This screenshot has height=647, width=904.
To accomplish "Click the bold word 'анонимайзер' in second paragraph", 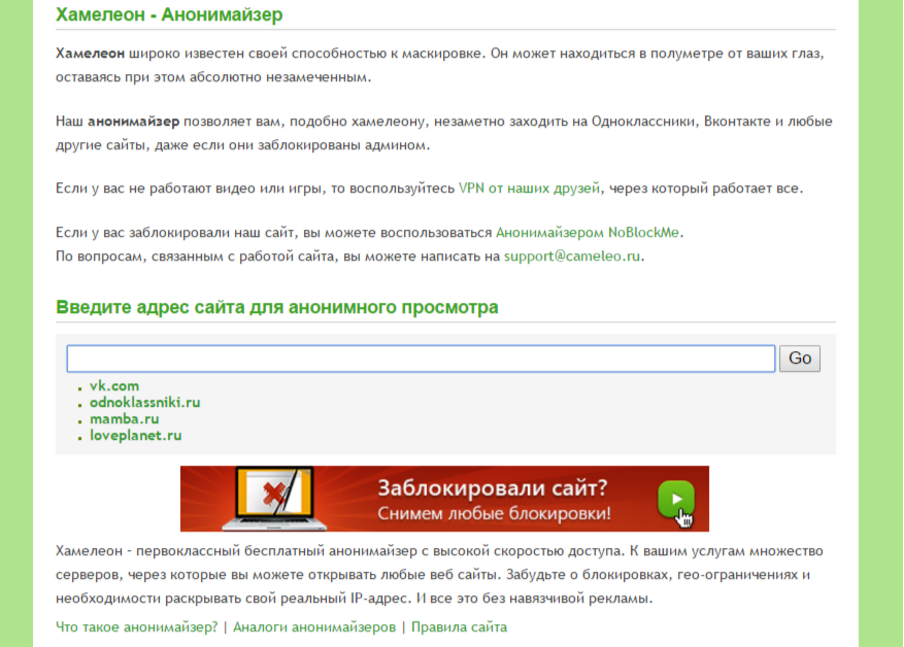I will (133, 122).
